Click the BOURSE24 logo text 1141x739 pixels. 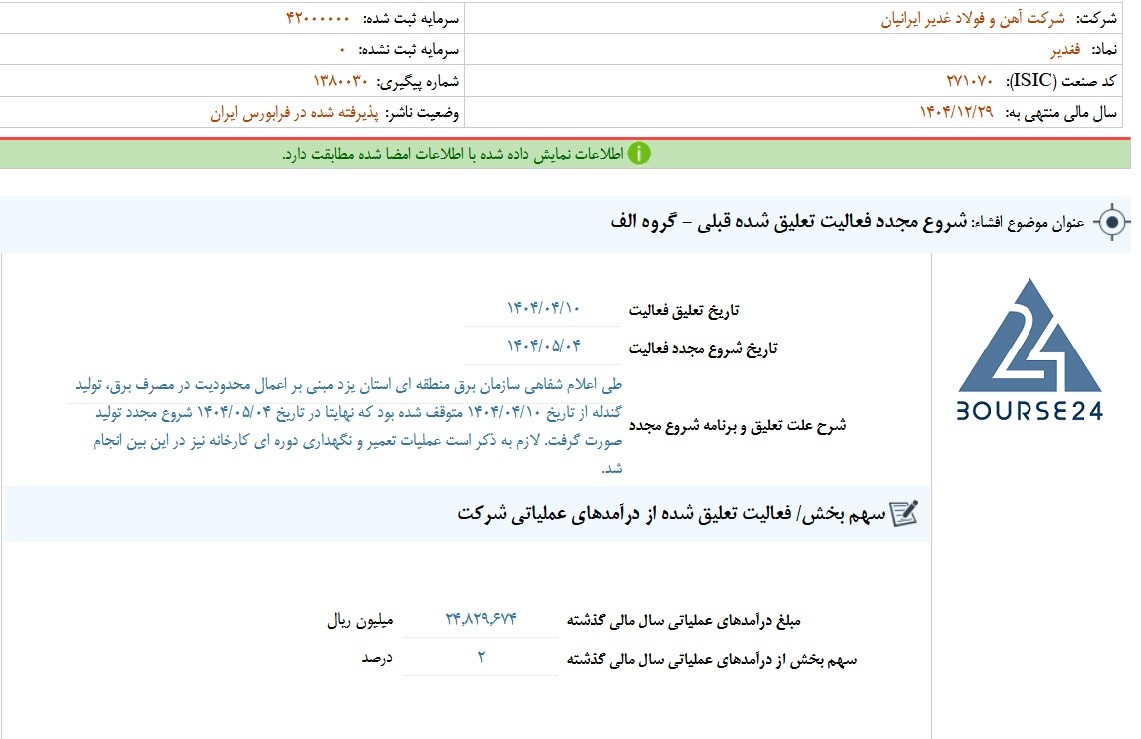(x=1030, y=411)
